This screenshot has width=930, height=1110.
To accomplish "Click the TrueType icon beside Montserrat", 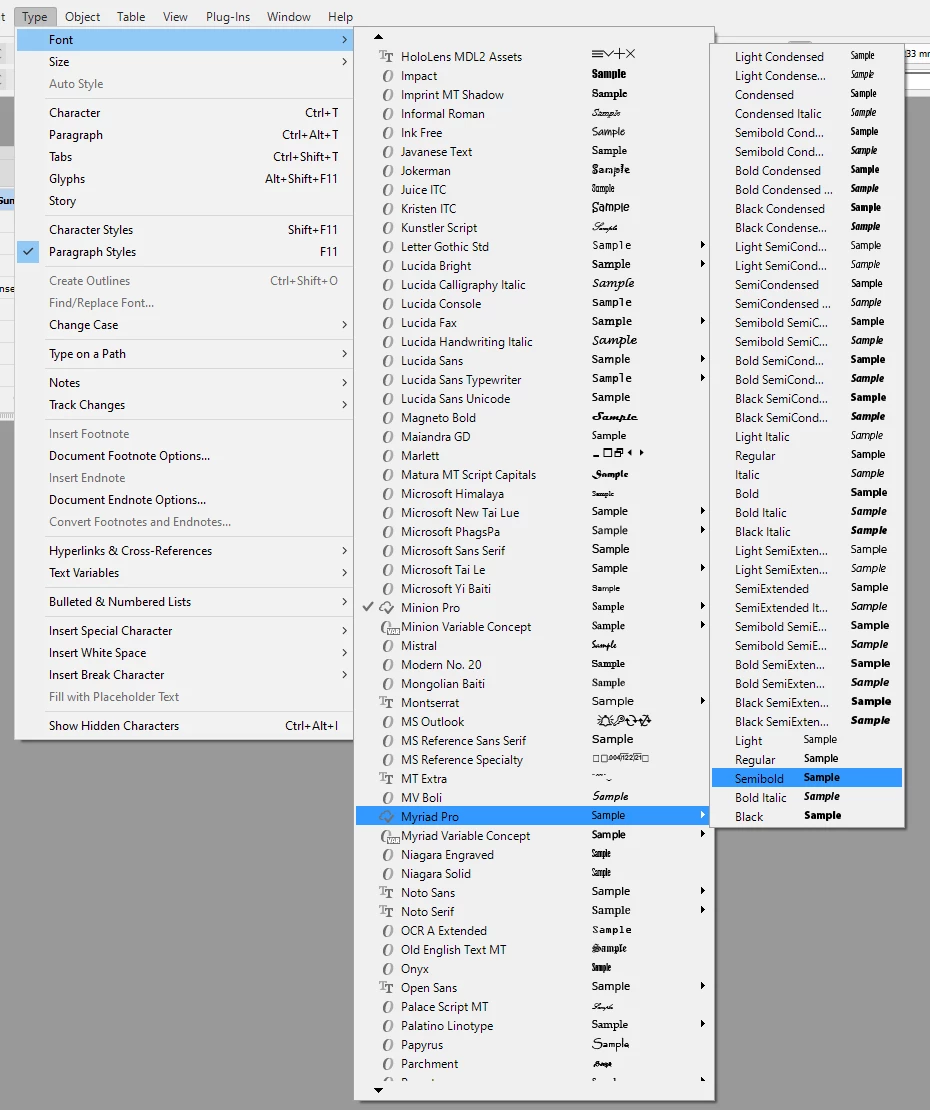I will point(386,702).
